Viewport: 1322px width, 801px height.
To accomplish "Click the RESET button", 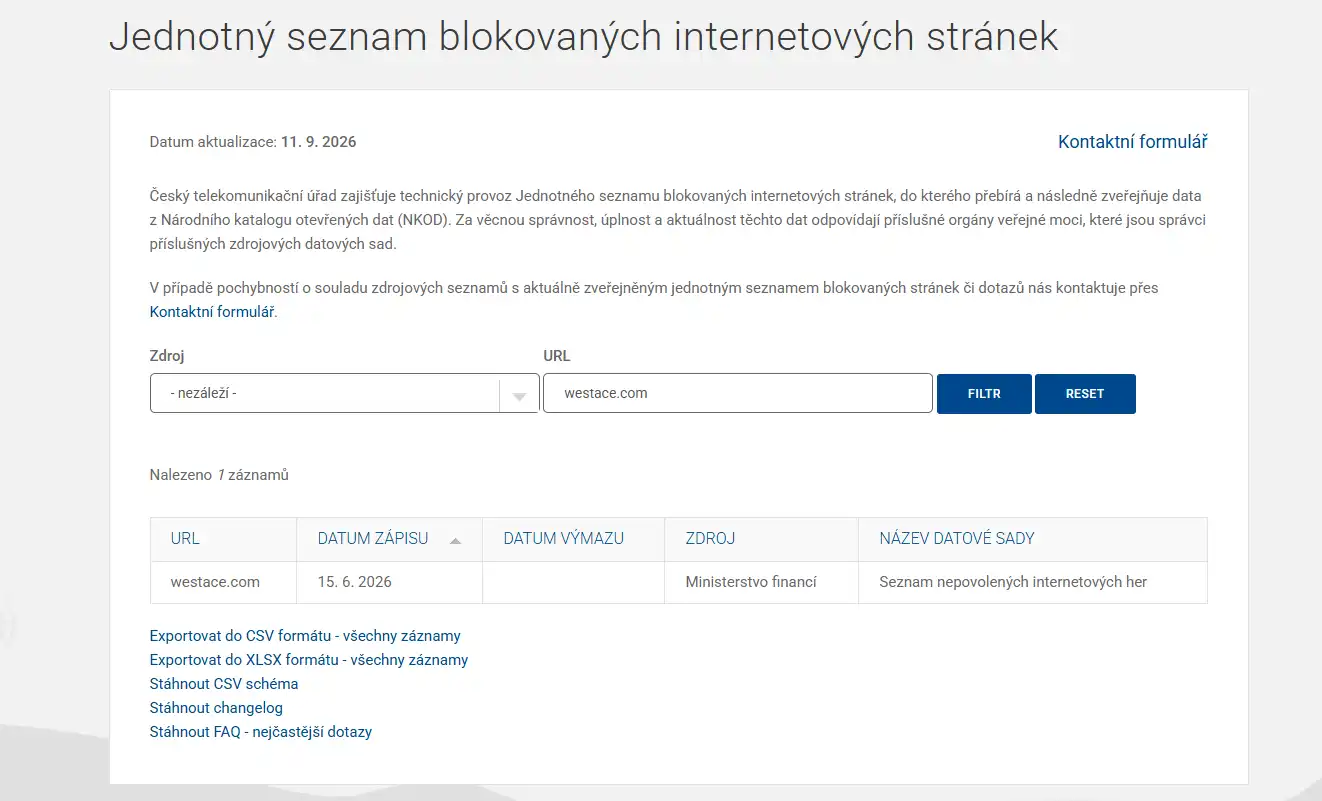I will [x=1085, y=394].
